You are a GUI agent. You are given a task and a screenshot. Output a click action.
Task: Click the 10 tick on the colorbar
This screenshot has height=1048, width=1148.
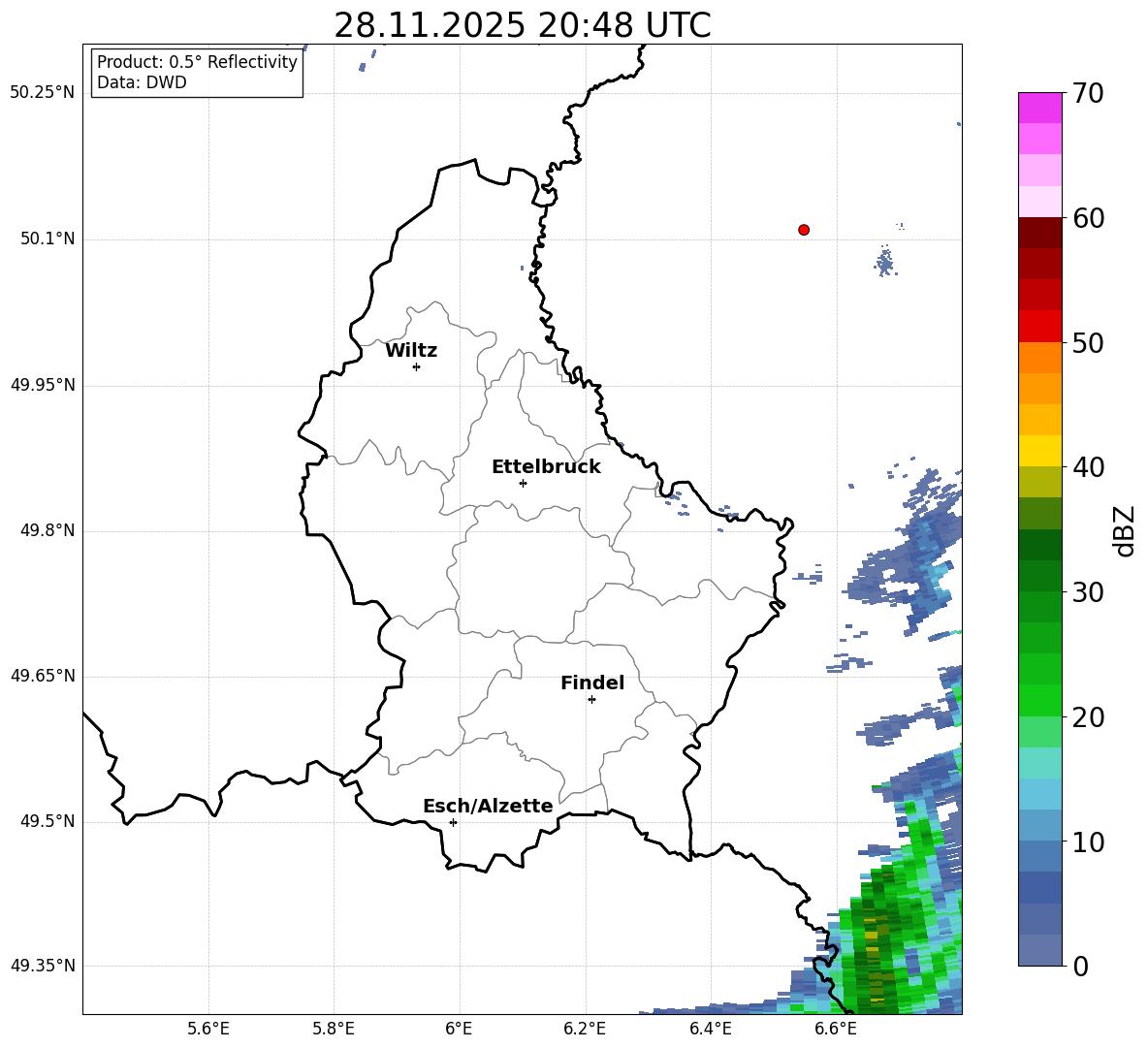tap(1088, 842)
